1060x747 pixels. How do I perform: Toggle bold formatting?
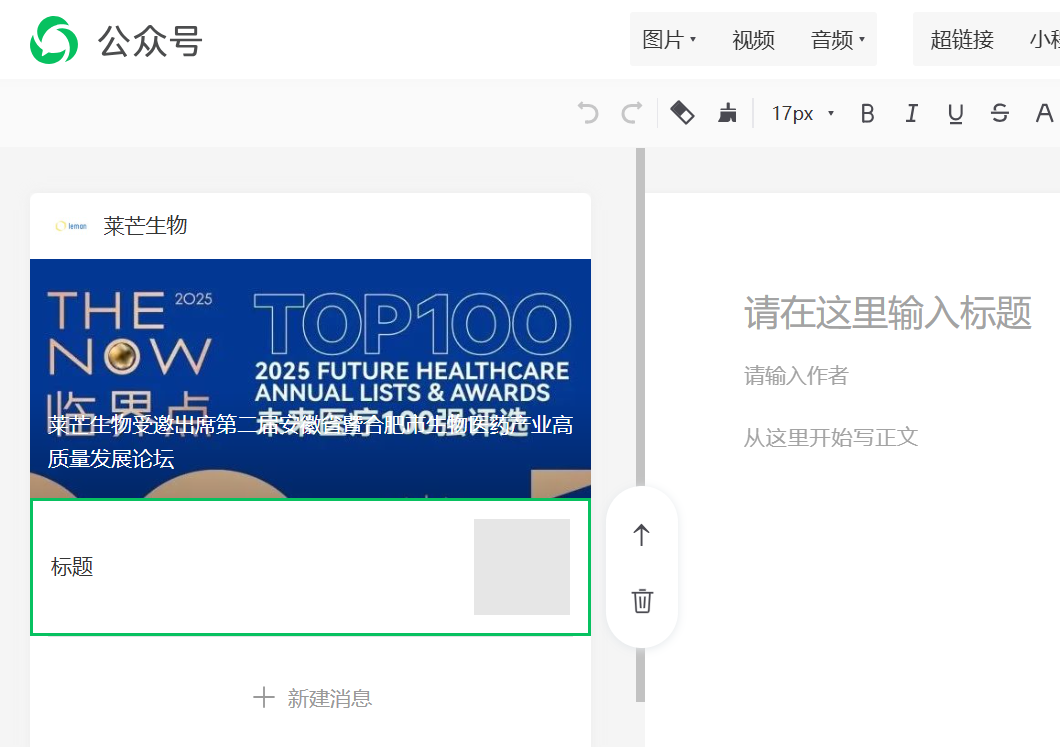click(867, 114)
